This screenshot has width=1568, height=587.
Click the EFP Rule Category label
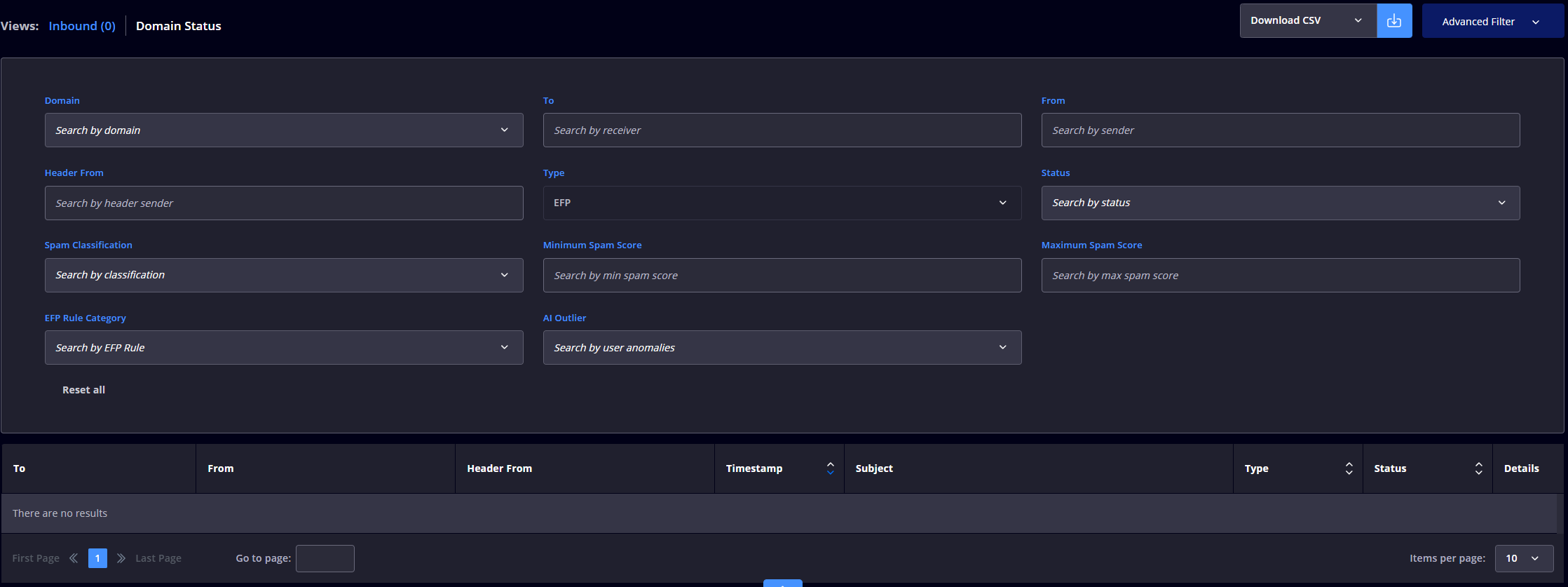click(86, 318)
